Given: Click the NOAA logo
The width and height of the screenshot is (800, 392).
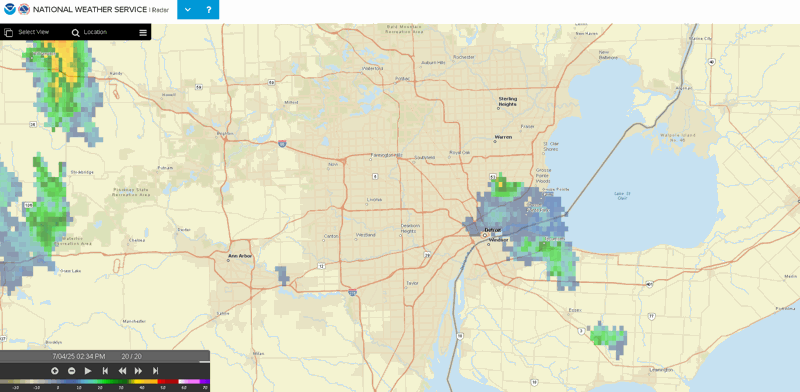Looking at the screenshot, I should 9,9.
